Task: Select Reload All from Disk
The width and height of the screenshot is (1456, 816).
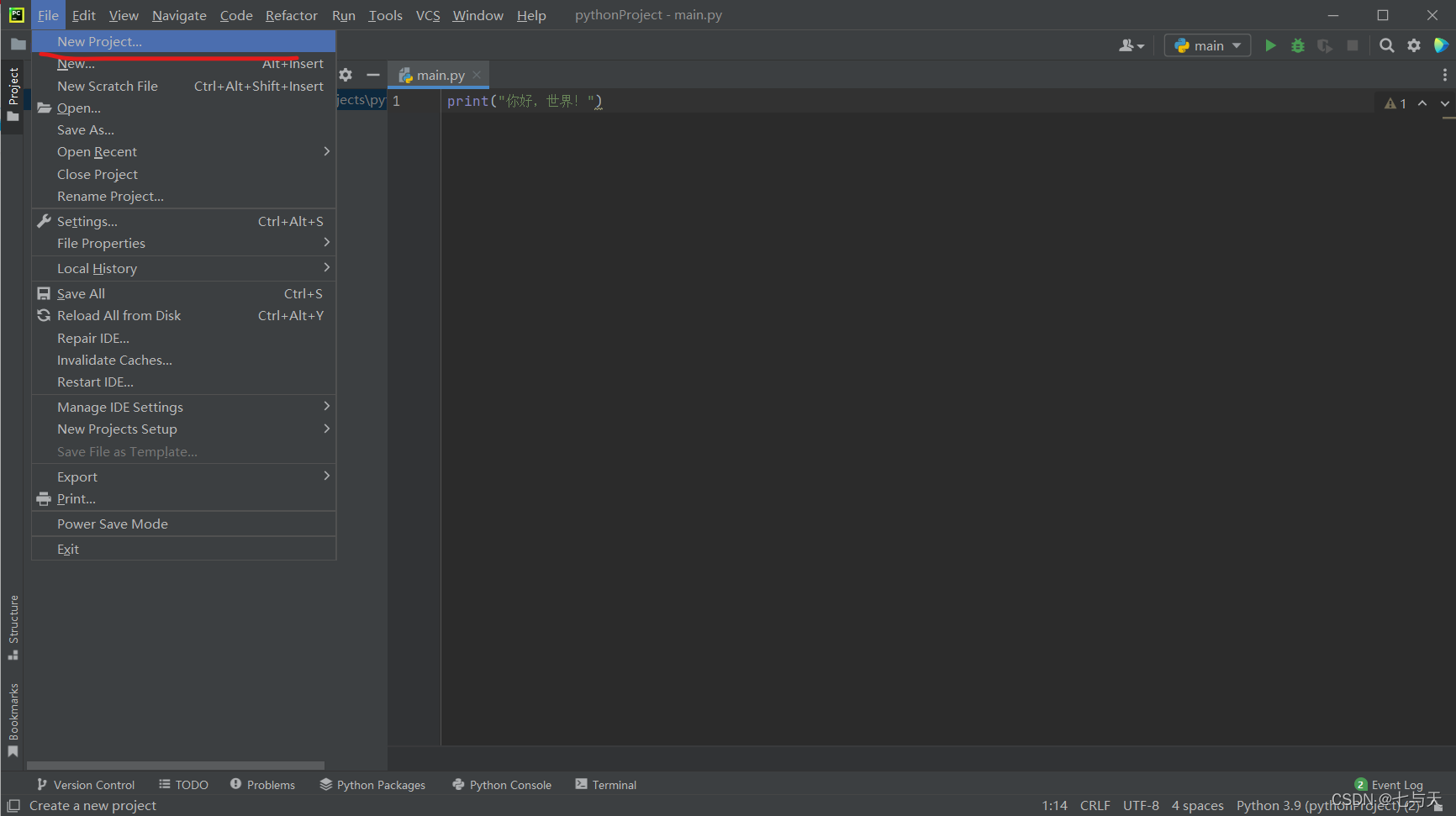Action: coord(184,315)
